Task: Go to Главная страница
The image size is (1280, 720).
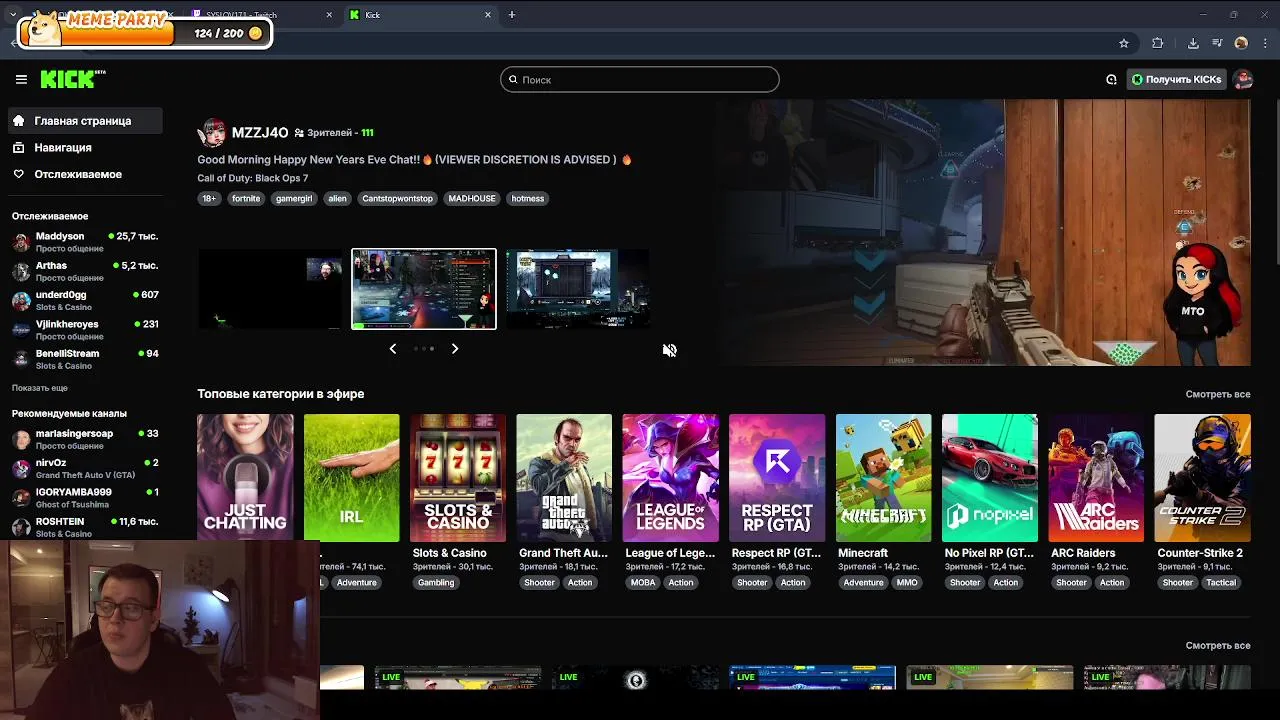Action: 85,121
